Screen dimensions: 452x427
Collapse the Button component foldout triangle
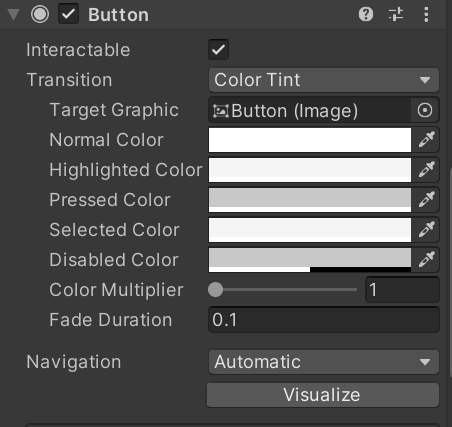pyautogui.click(x=13, y=15)
